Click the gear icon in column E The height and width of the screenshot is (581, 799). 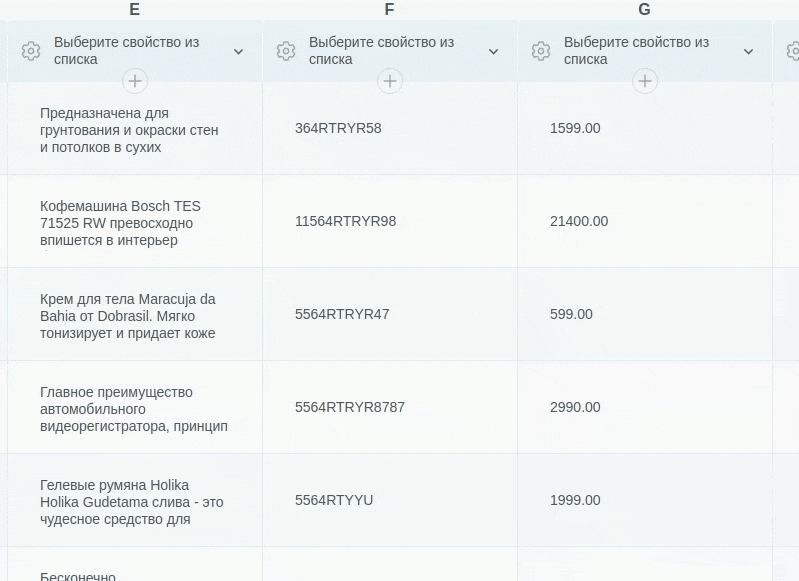click(31, 51)
